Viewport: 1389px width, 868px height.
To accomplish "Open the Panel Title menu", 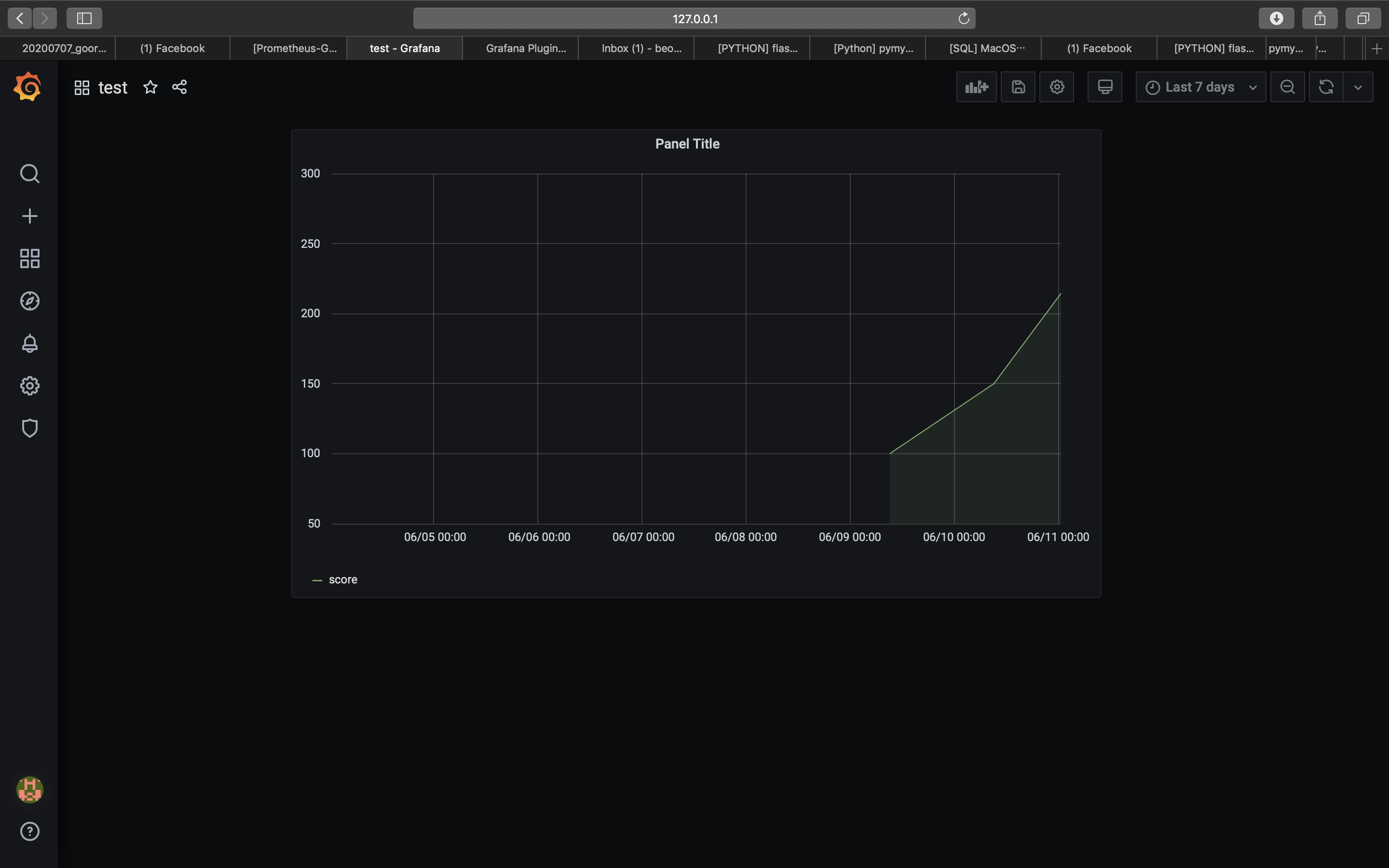I will (687, 144).
